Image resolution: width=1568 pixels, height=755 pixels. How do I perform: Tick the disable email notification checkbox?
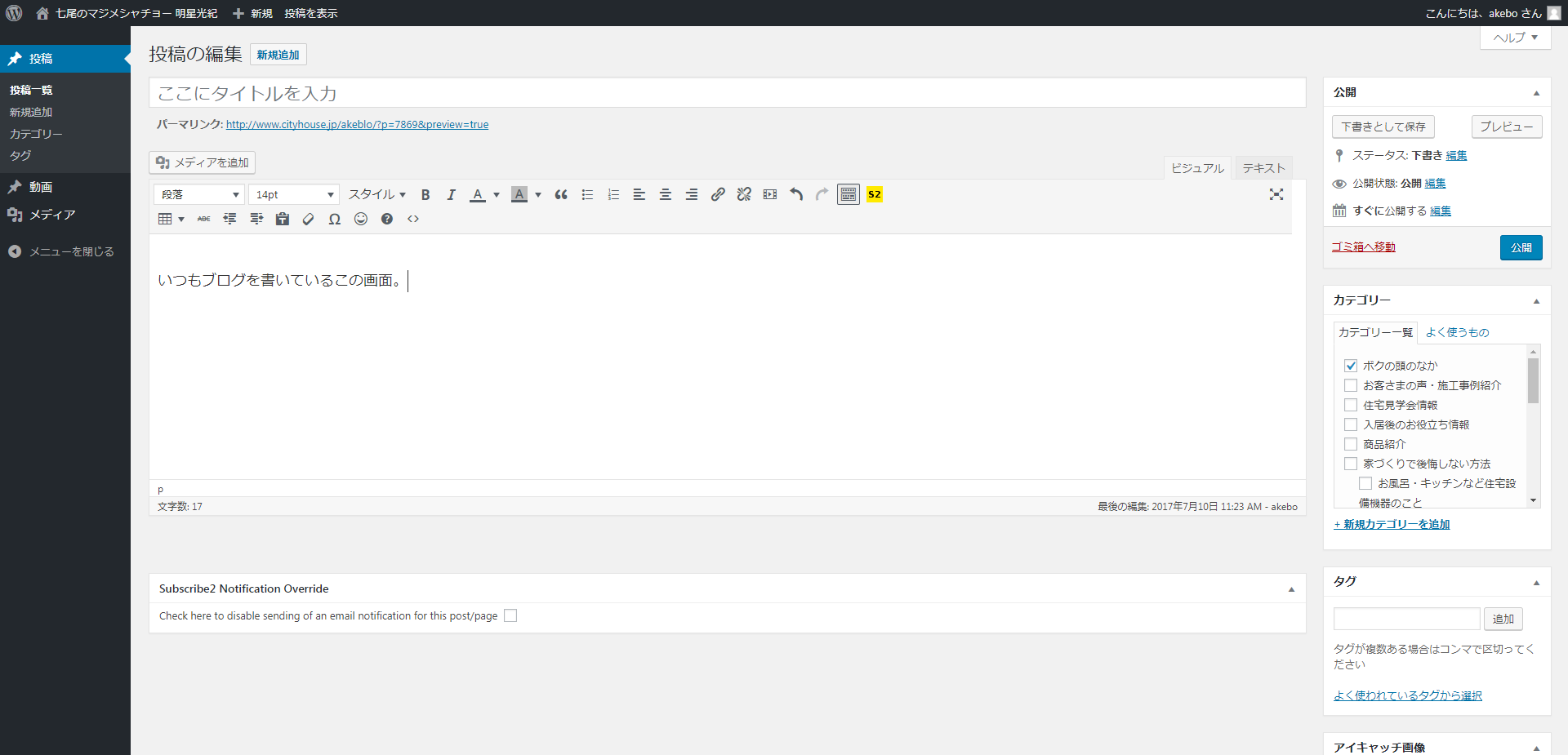(510, 615)
